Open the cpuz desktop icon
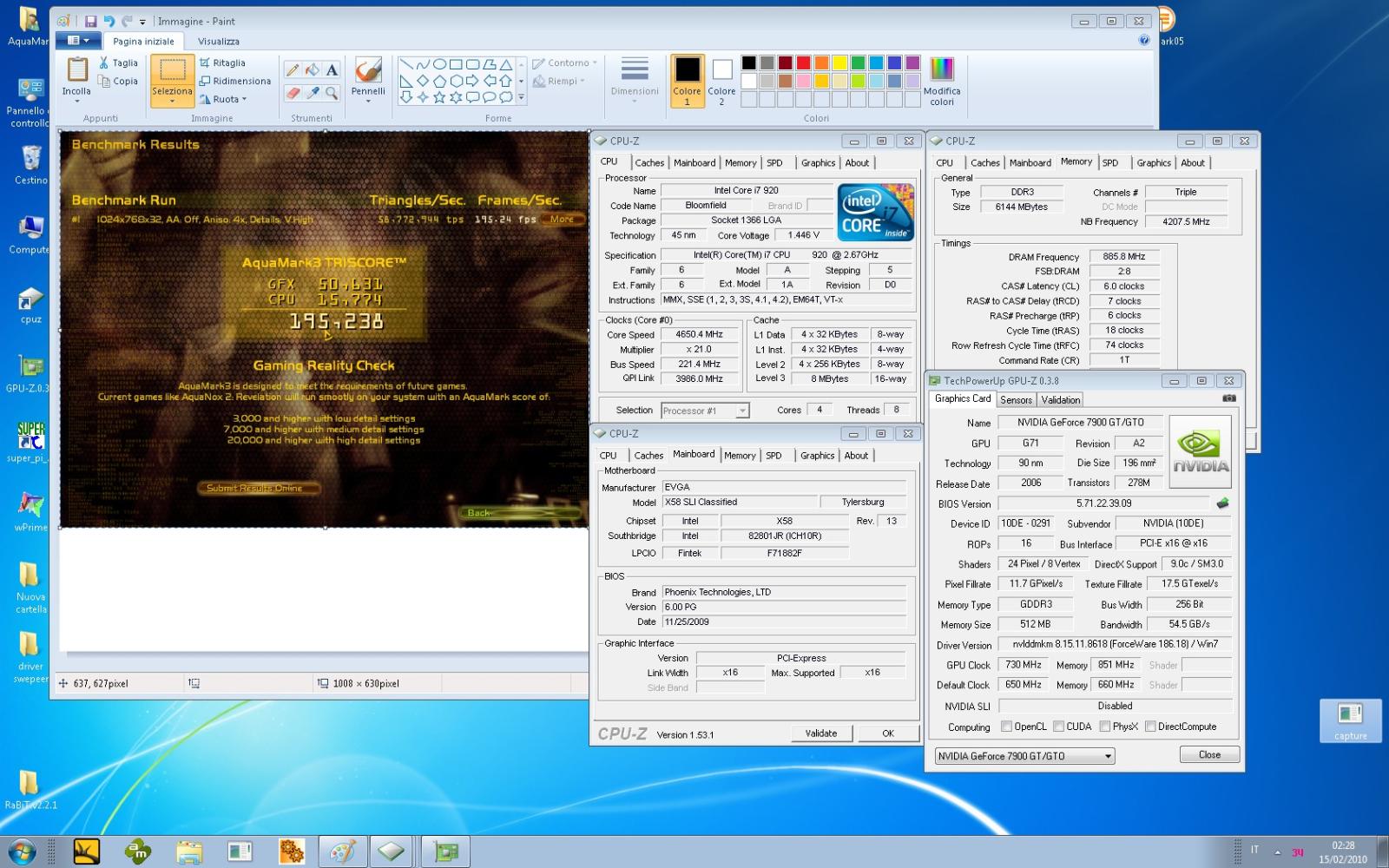Screen dimensions: 1389x868 click(30, 306)
